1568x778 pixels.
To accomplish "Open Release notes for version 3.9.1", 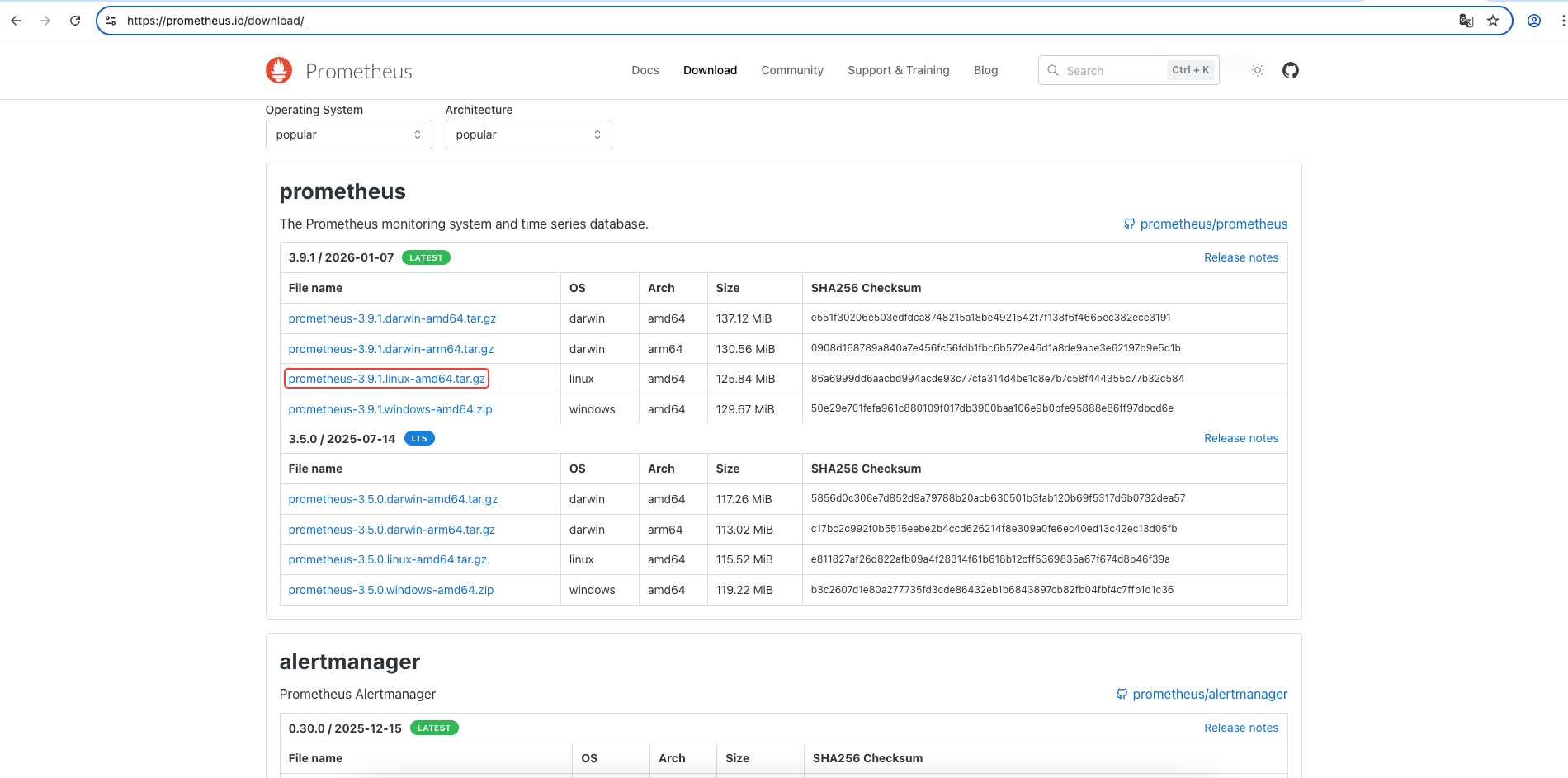I will [x=1241, y=257].
